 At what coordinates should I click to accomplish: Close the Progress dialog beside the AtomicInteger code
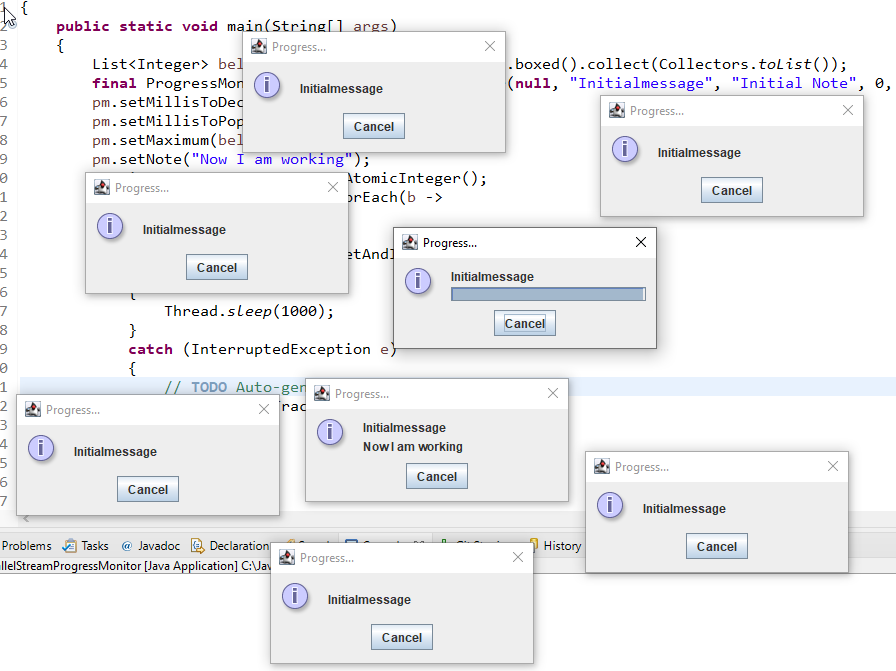point(333,187)
